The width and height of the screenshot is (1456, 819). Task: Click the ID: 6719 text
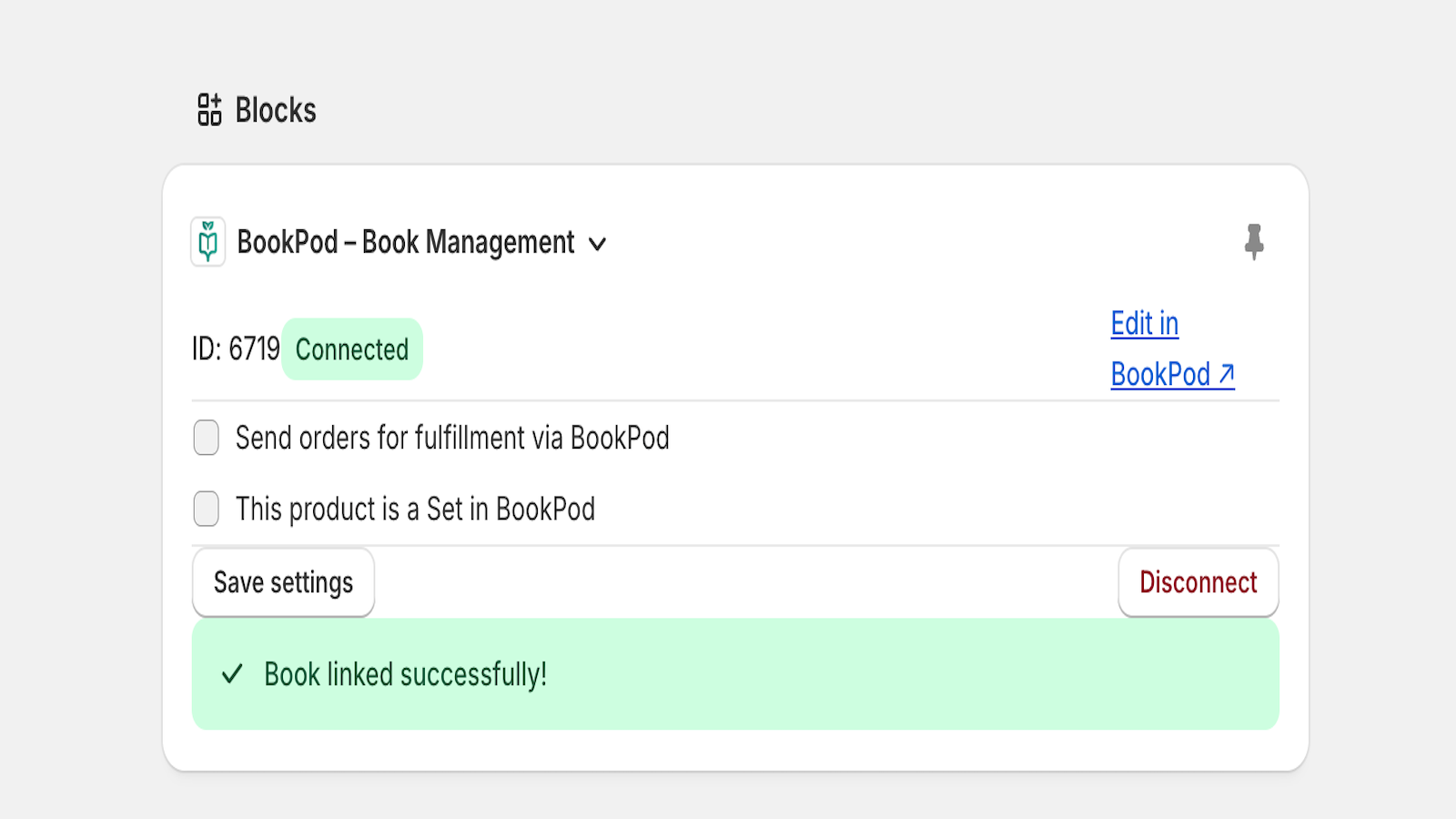pyautogui.click(x=236, y=349)
